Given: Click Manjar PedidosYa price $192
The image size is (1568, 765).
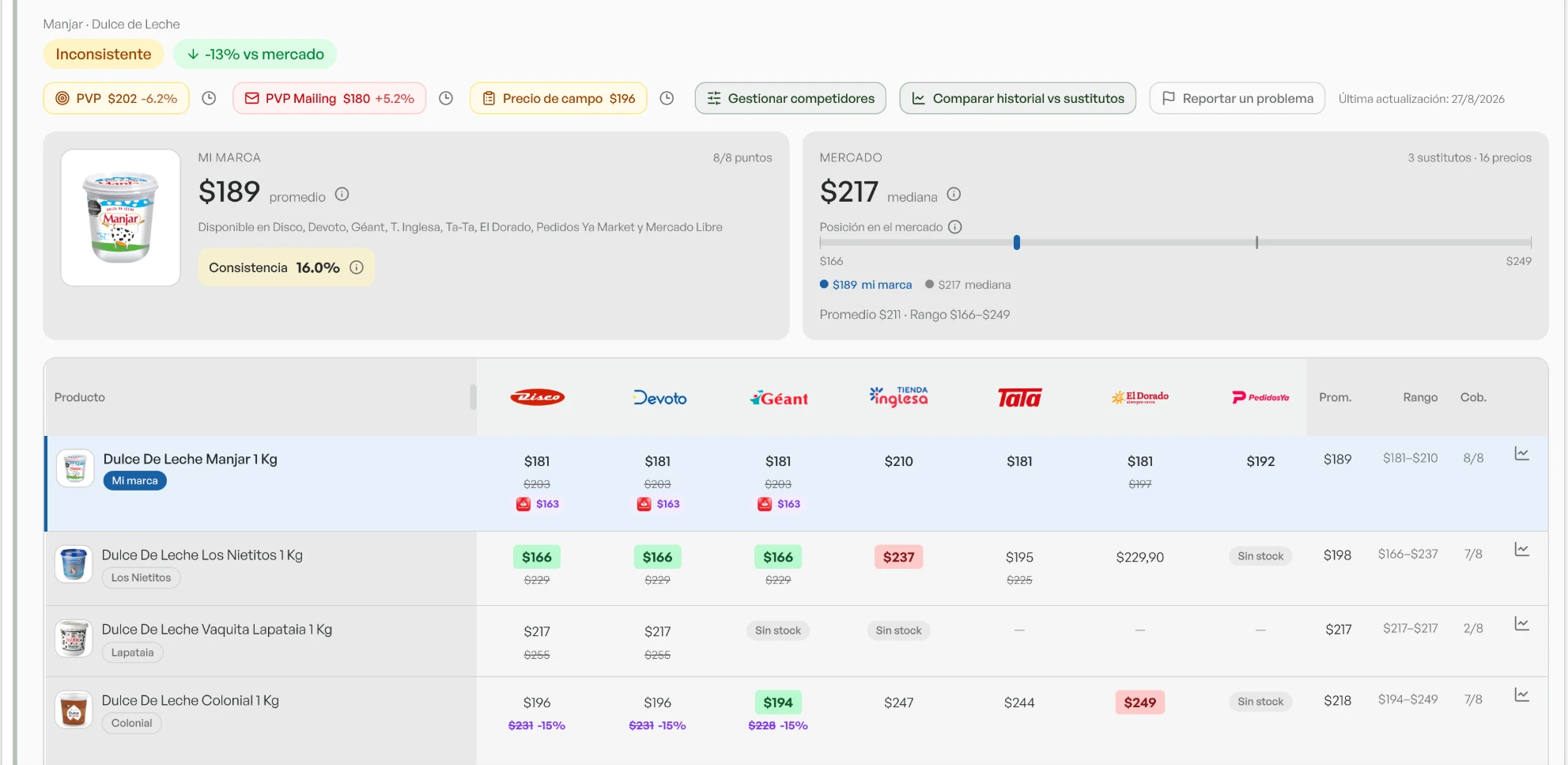Looking at the screenshot, I should pos(1260,461).
